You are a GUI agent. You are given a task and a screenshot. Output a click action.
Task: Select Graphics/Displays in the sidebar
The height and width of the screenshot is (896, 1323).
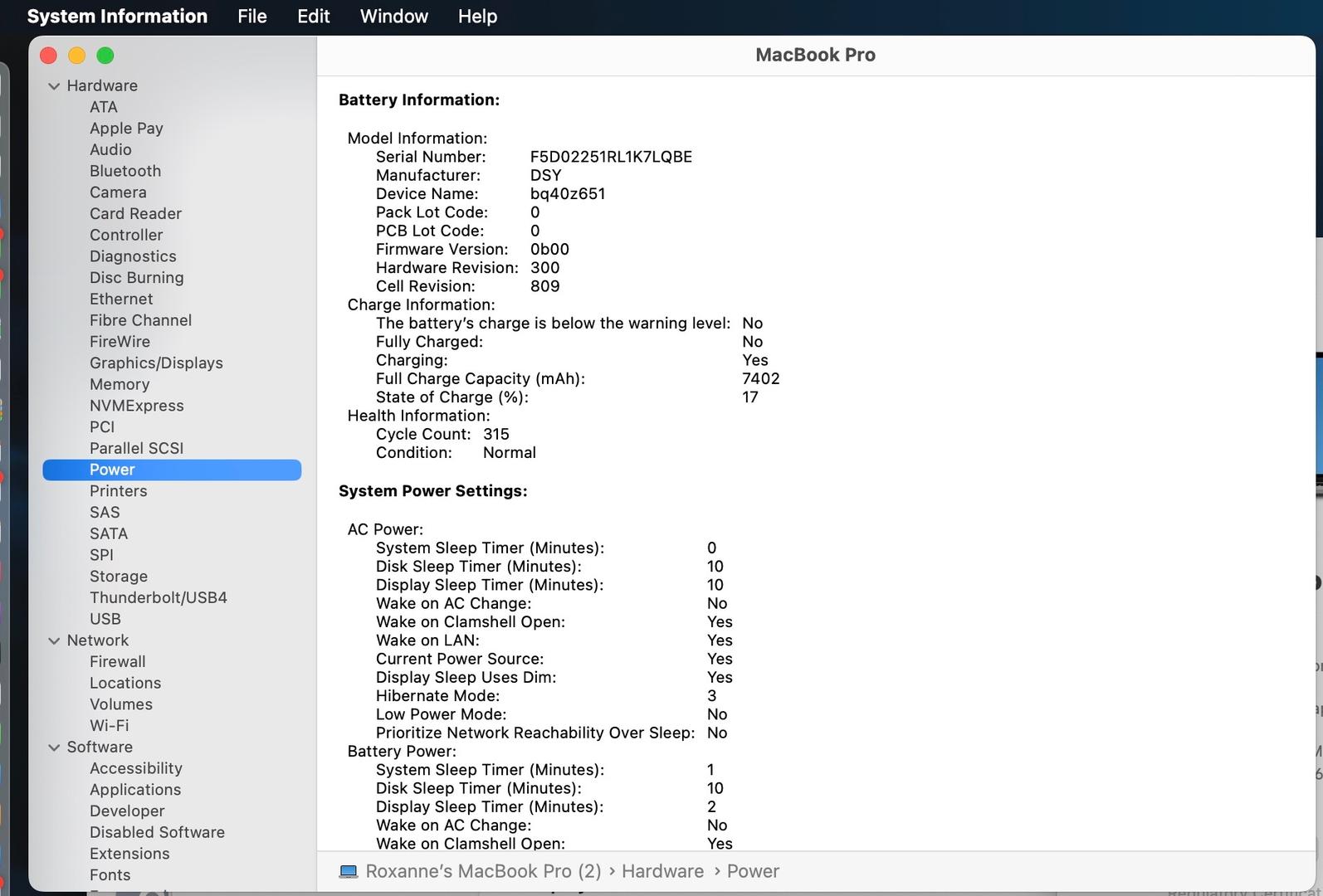156,363
